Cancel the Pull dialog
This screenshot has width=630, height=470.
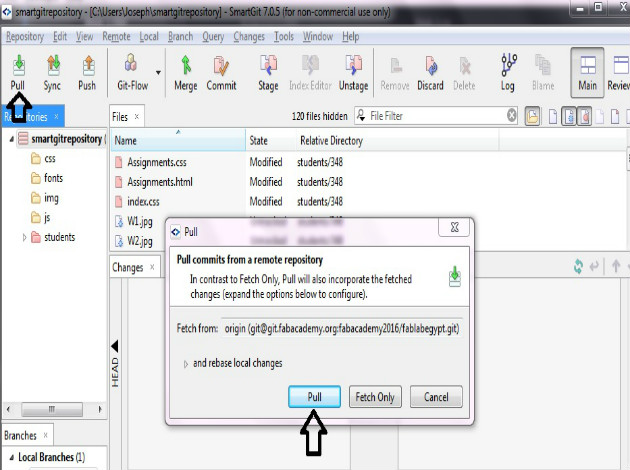tap(436, 397)
